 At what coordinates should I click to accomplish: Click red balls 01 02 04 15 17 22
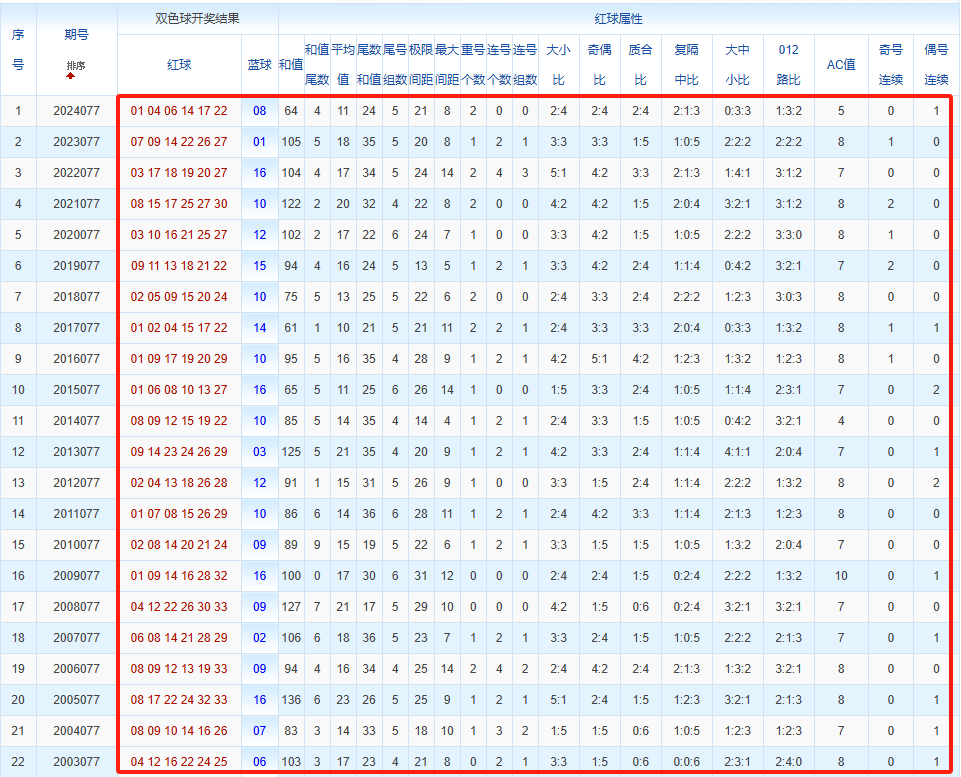[x=179, y=328]
